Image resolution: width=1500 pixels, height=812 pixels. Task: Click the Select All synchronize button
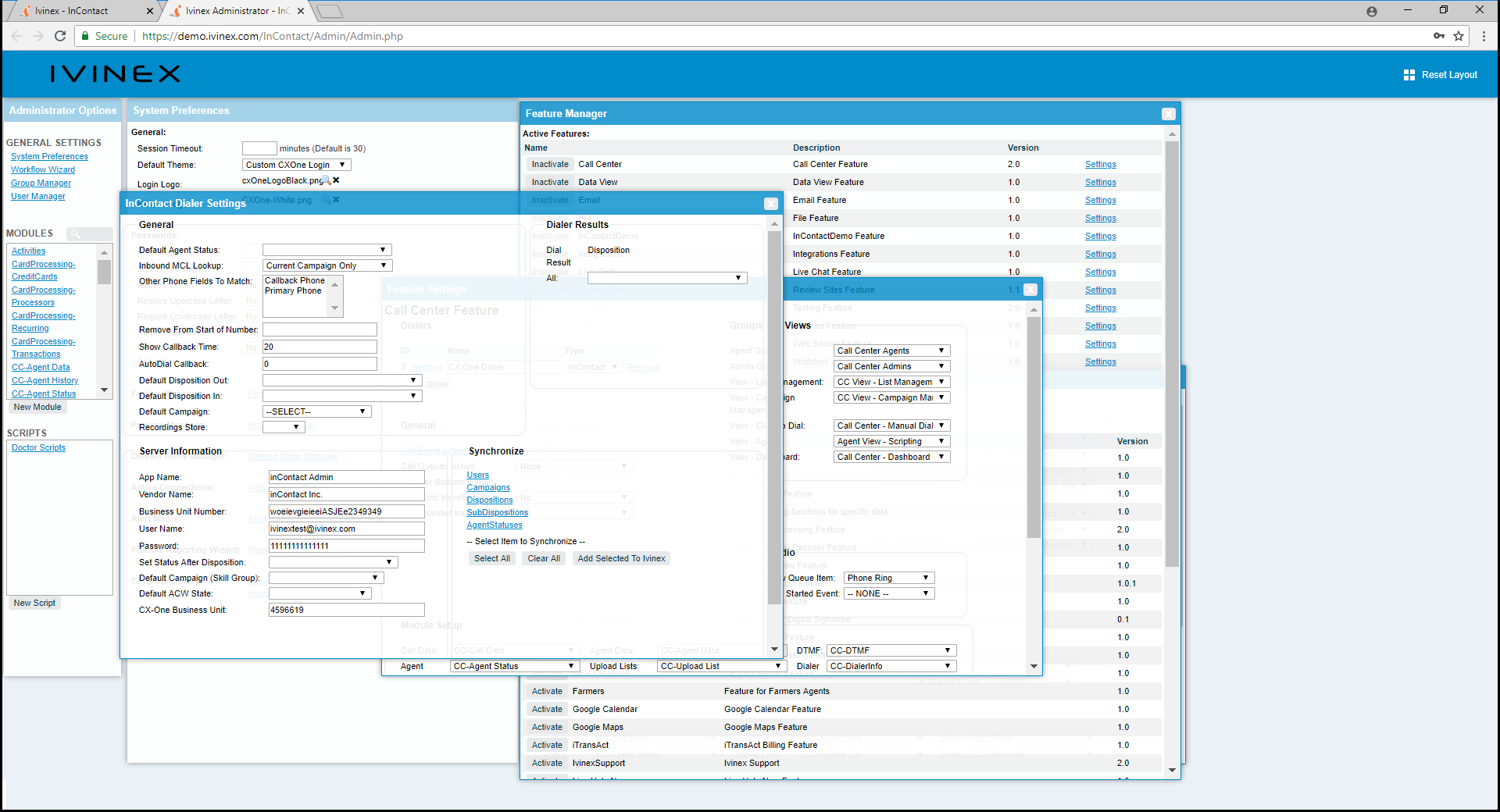pyautogui.click(x=492, y=558)
